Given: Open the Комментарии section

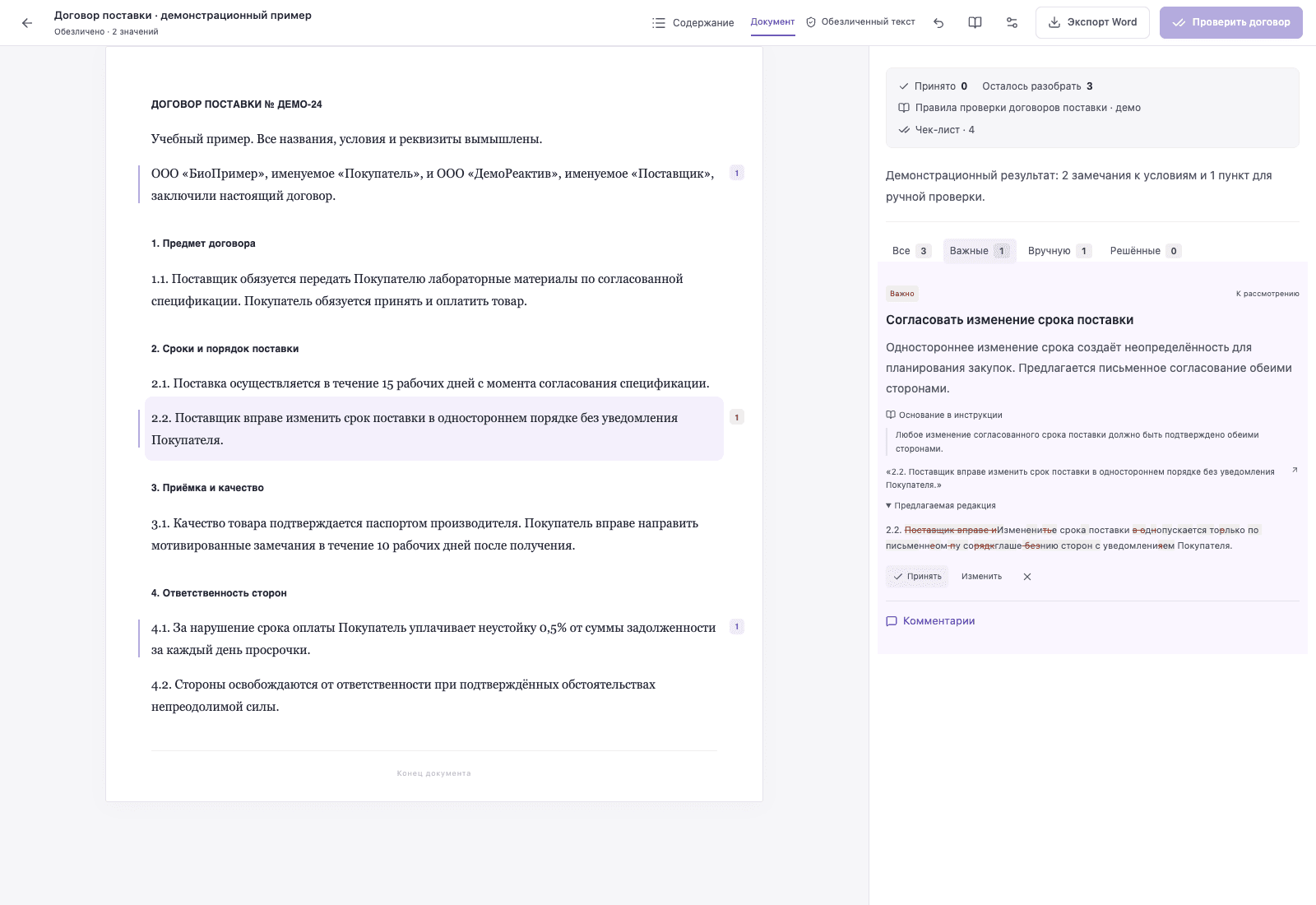Looking at the screenshot, I should click(930, 621).
